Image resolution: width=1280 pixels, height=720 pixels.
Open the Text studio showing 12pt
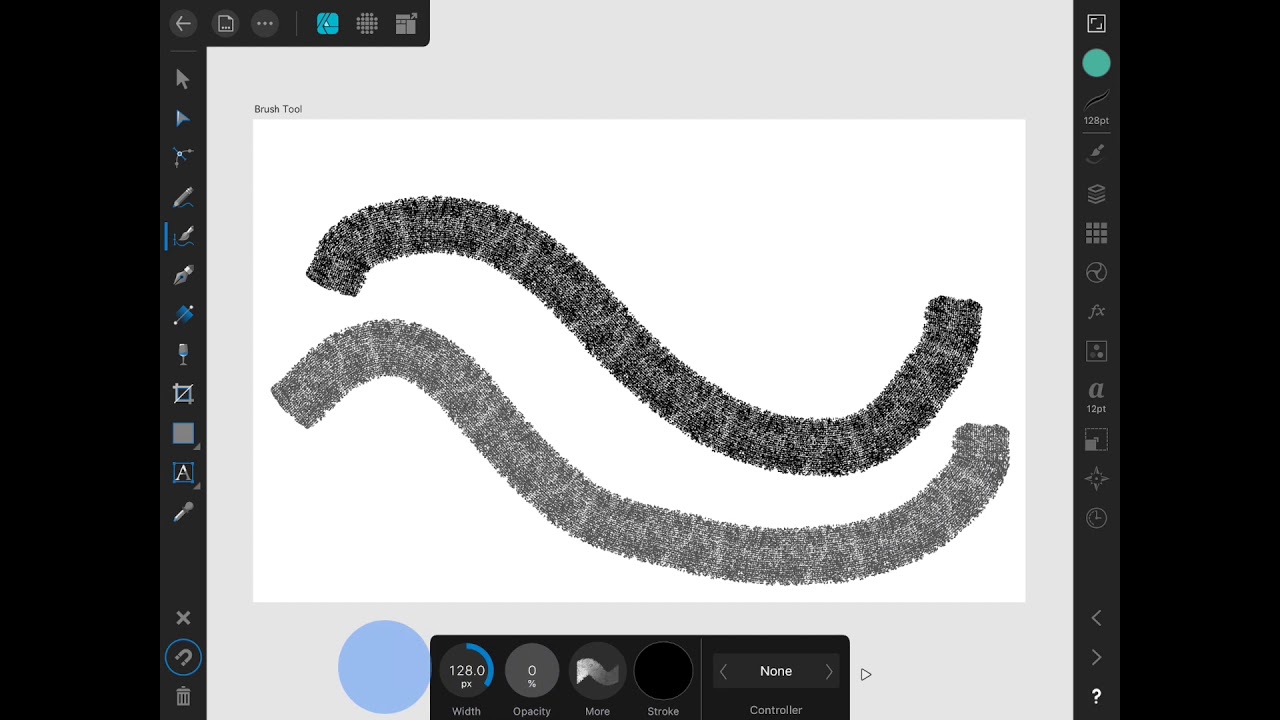pyautogui.click(x=1097, y=395)
